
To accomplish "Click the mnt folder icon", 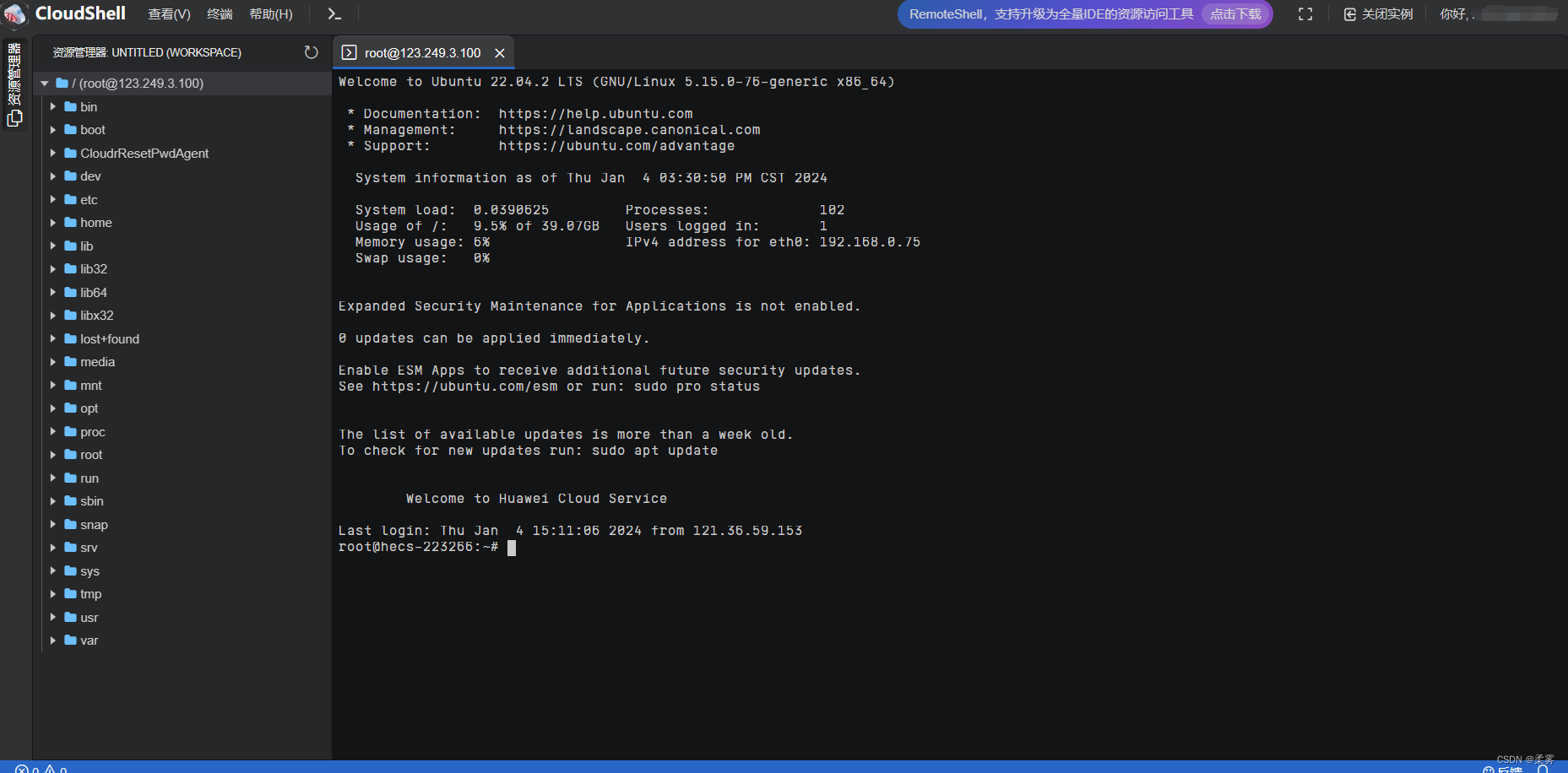I will [71, 385].
